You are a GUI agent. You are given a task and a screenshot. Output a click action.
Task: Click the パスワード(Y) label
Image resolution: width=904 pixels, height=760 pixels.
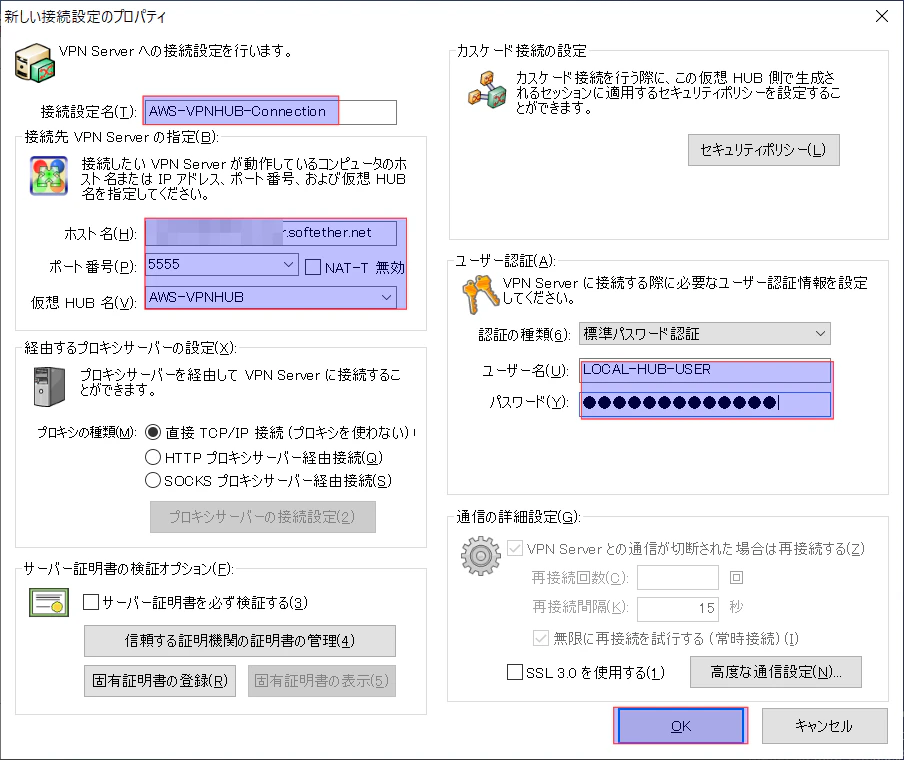click(529, 402)
